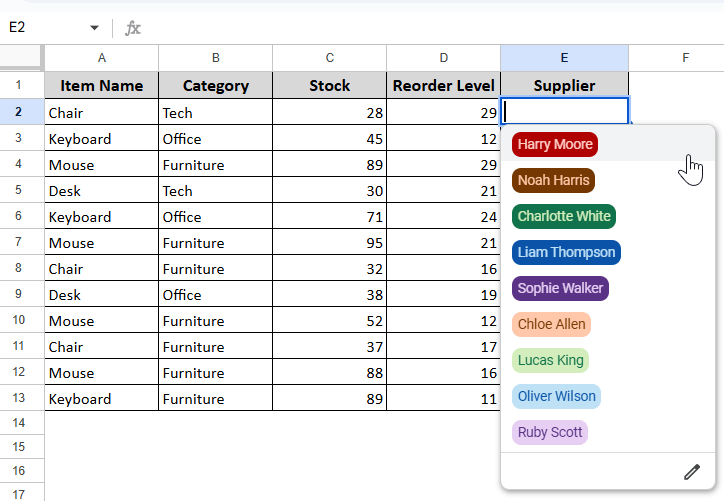Image resolution: width=724 pixels, height=501 pixels.
Task: Click the stock value 95
Action: tap(330, 242)
